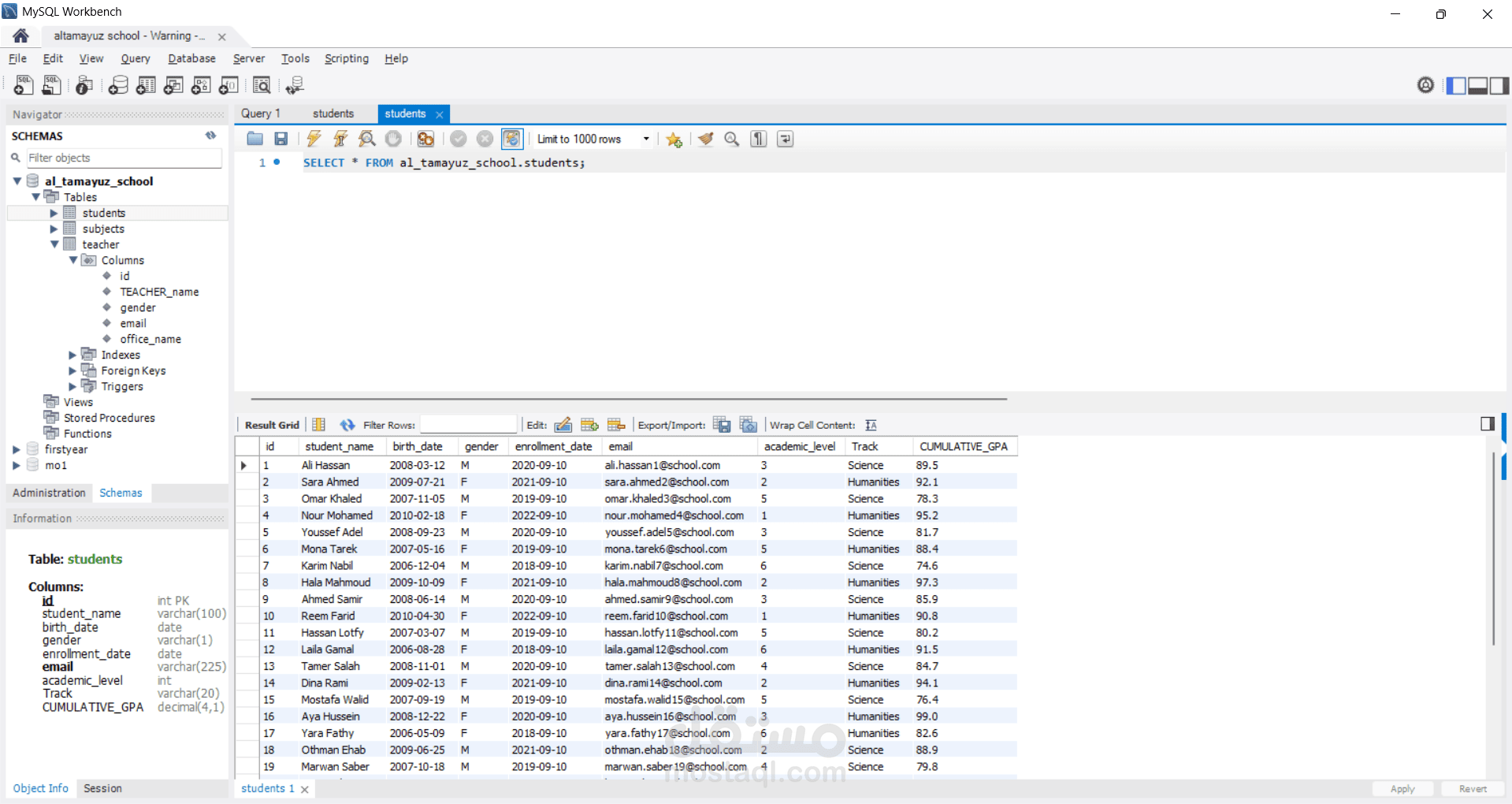
Task: Export recordset to external file icon
Action: pos(722,425)
